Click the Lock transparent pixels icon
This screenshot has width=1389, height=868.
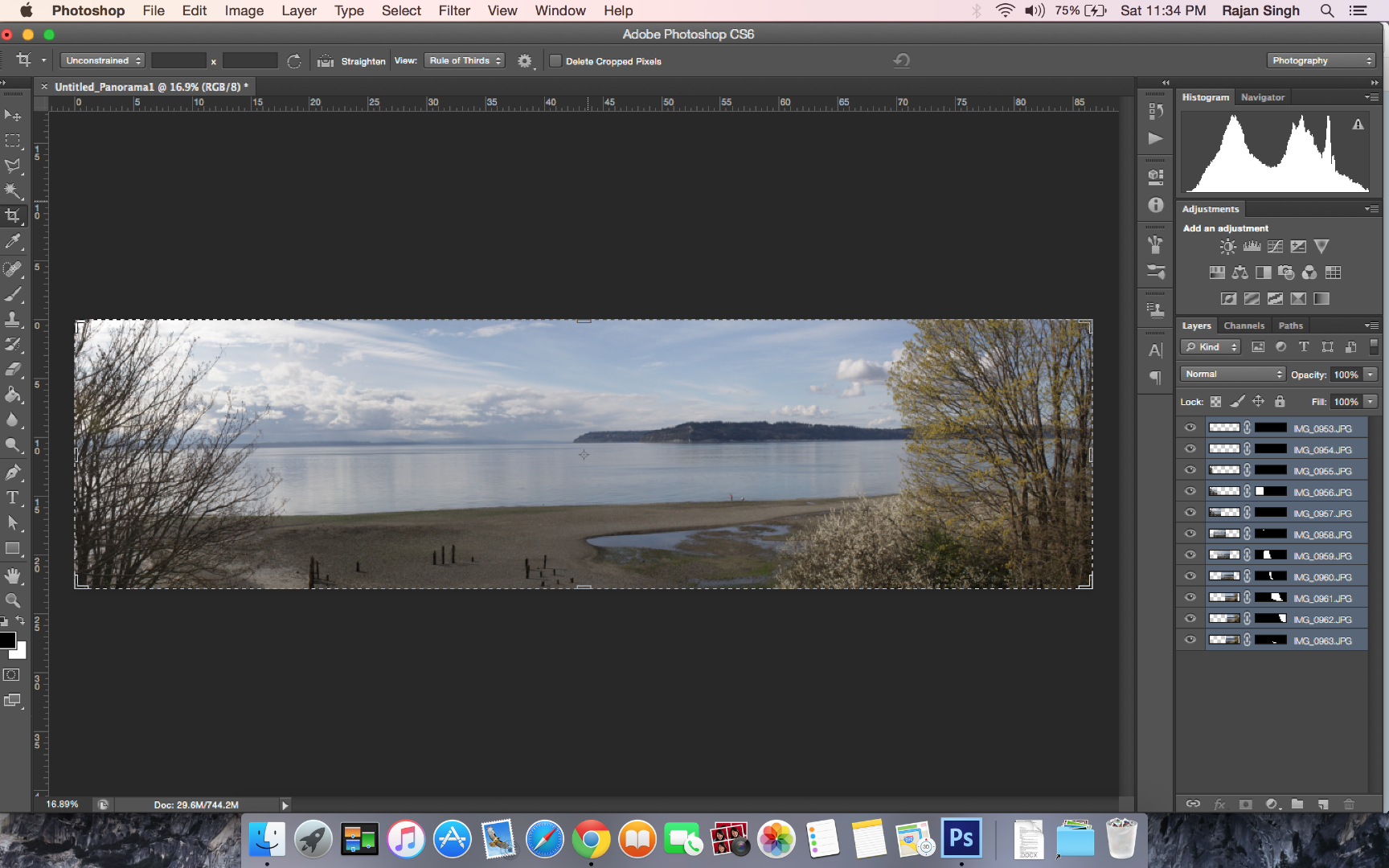click(x=1215, y=402)
